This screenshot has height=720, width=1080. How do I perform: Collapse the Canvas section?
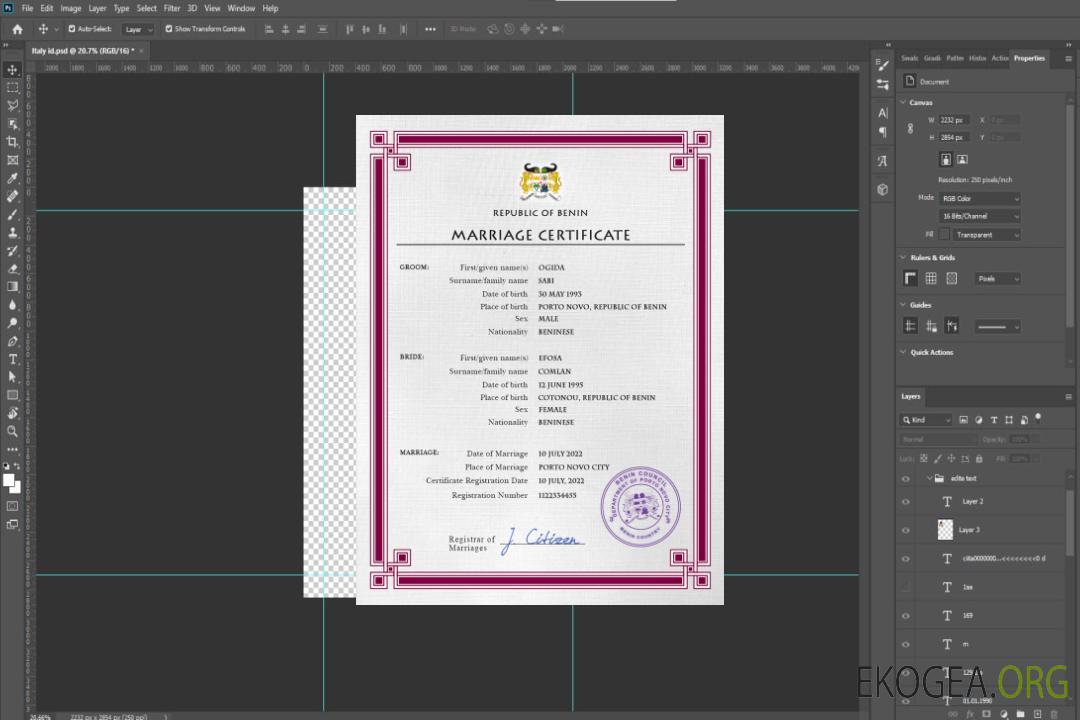tap(903, 102)
